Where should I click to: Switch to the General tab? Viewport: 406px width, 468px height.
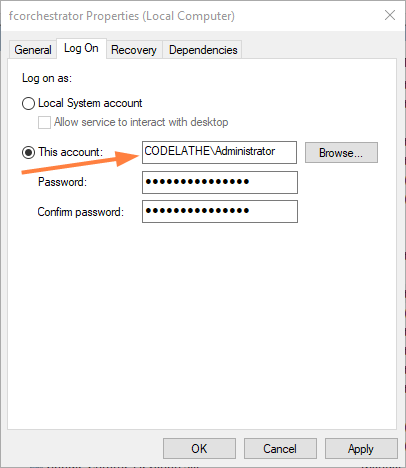click(x=33, y=50)
